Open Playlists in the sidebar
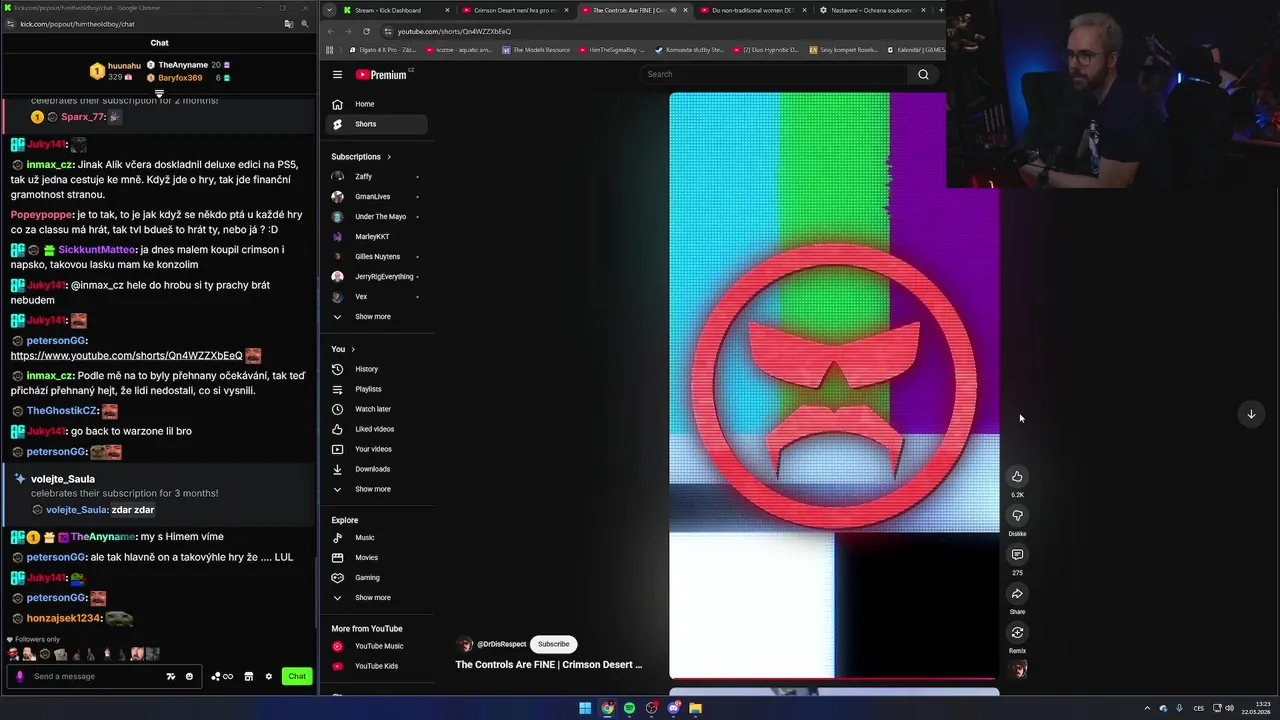The image size is (1280, 720). [376, 389]
